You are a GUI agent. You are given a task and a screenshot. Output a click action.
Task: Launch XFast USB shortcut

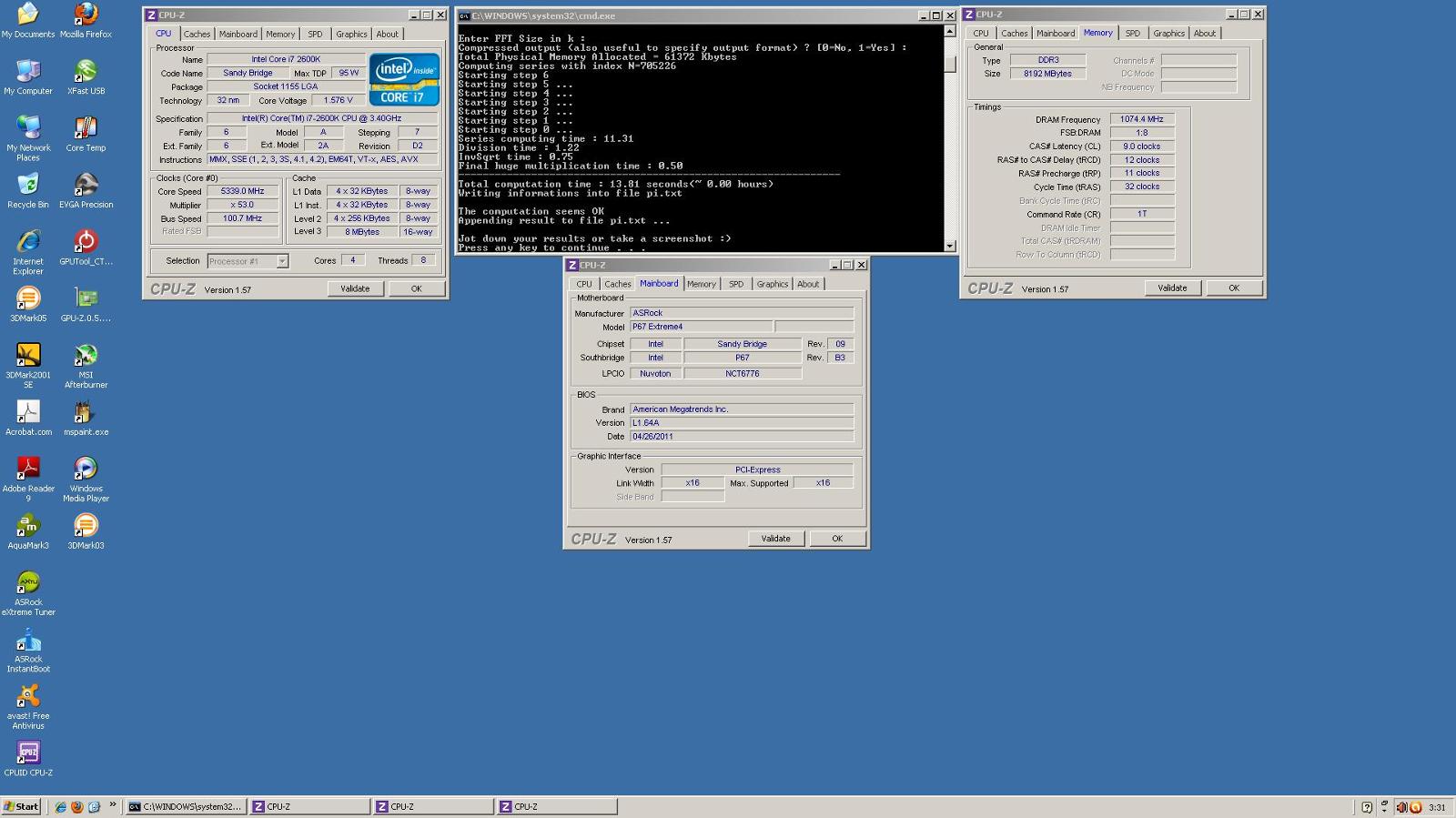coord(86,77)
